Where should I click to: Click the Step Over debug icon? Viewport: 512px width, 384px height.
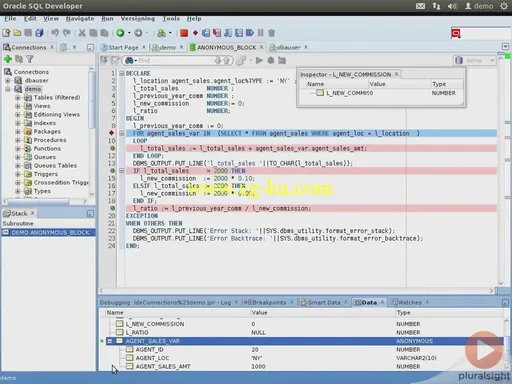[206, 33]
